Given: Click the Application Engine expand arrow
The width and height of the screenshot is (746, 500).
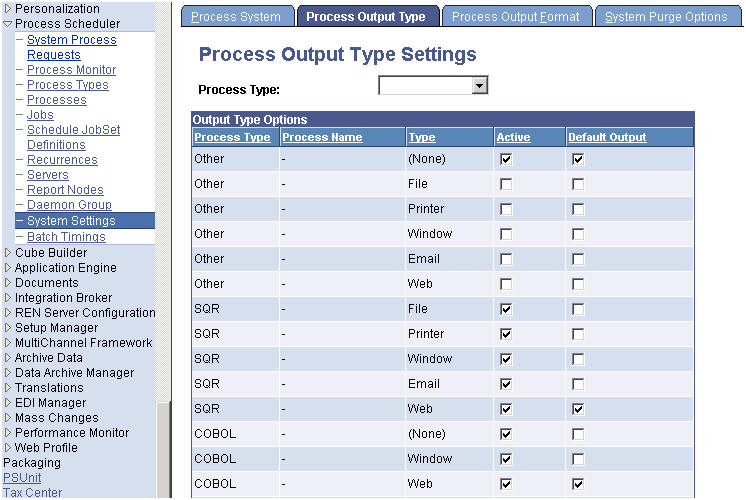Looking at the screenshot, I should (x=8, y=268).
